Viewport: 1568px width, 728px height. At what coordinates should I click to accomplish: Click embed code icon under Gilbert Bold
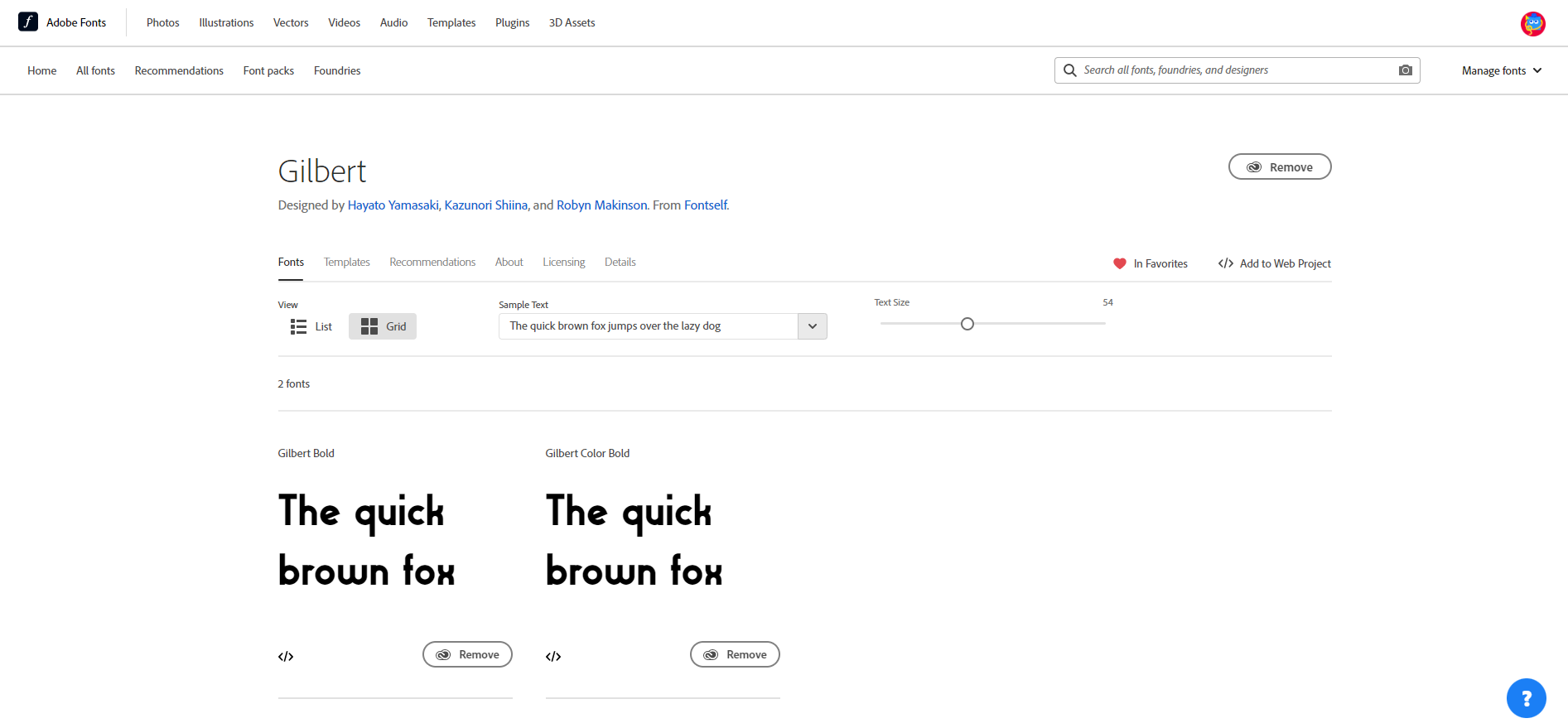[x=286, y=657]
